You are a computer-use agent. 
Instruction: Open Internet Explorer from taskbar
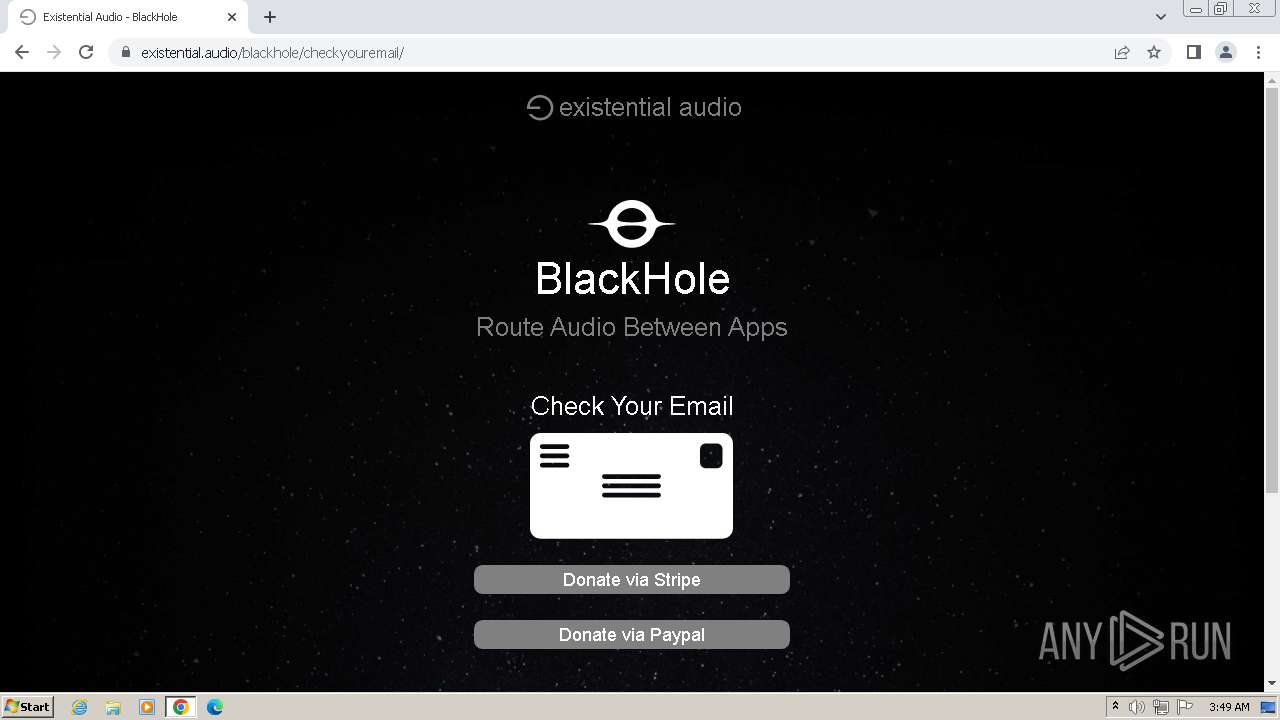[x=80, y=707]
